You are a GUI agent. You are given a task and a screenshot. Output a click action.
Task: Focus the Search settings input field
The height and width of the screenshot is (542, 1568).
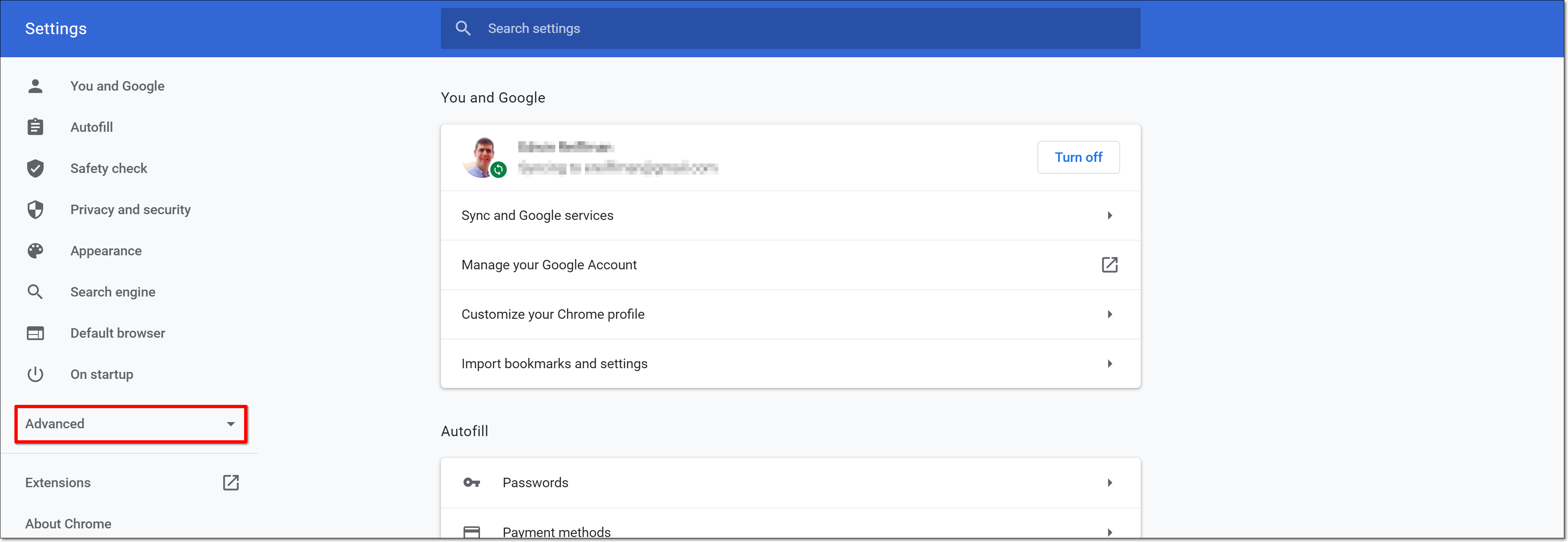coord(790,28)
